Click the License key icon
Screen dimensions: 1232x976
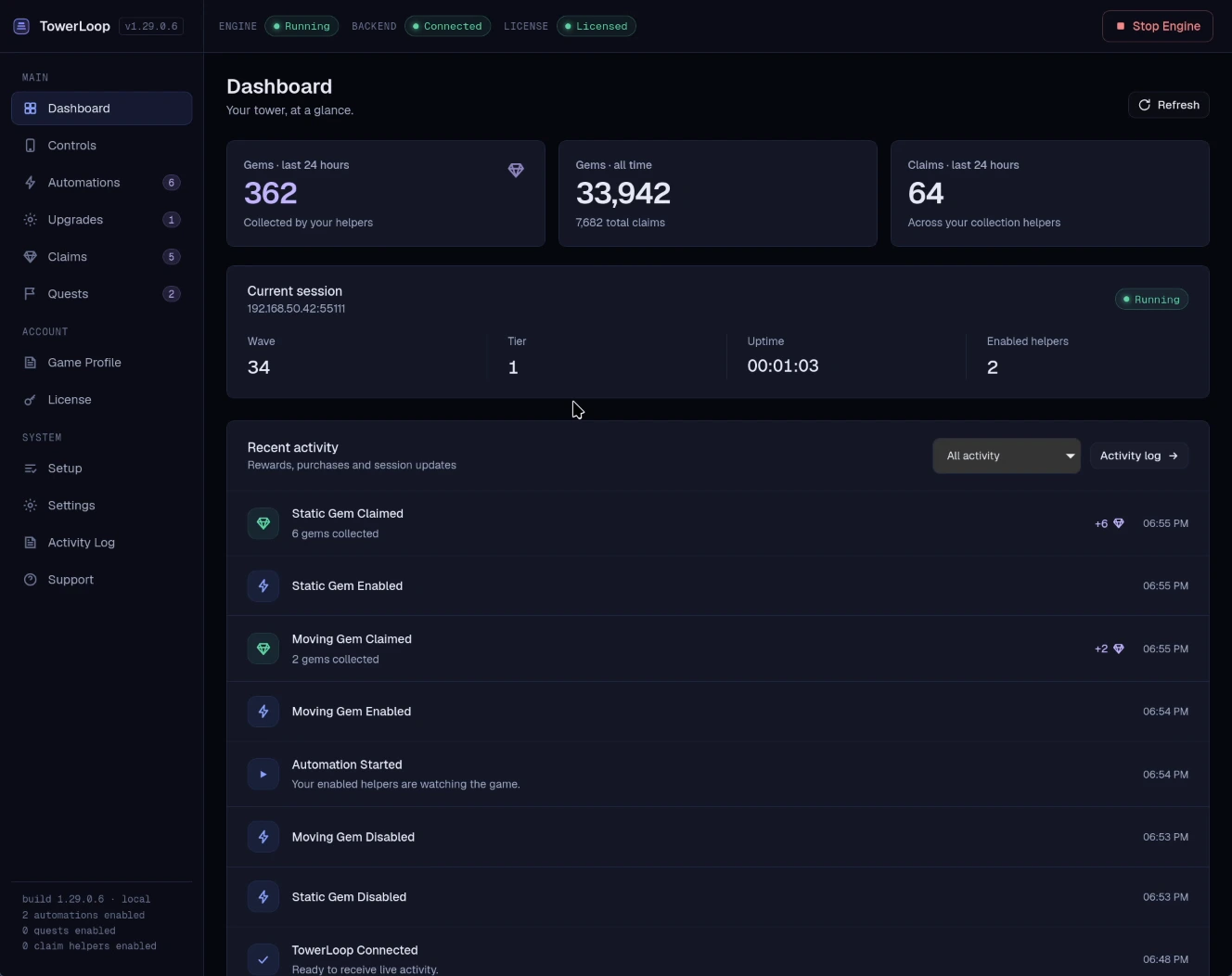click(x=31, y=400)
